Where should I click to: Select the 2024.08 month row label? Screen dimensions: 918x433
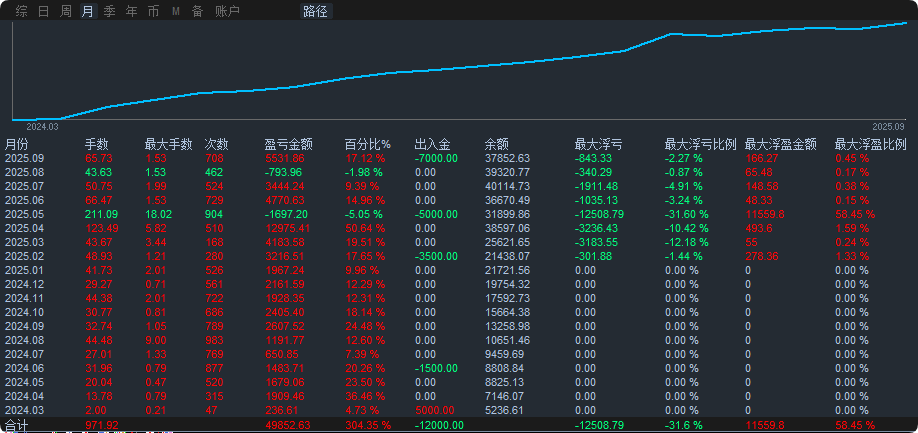24,341
